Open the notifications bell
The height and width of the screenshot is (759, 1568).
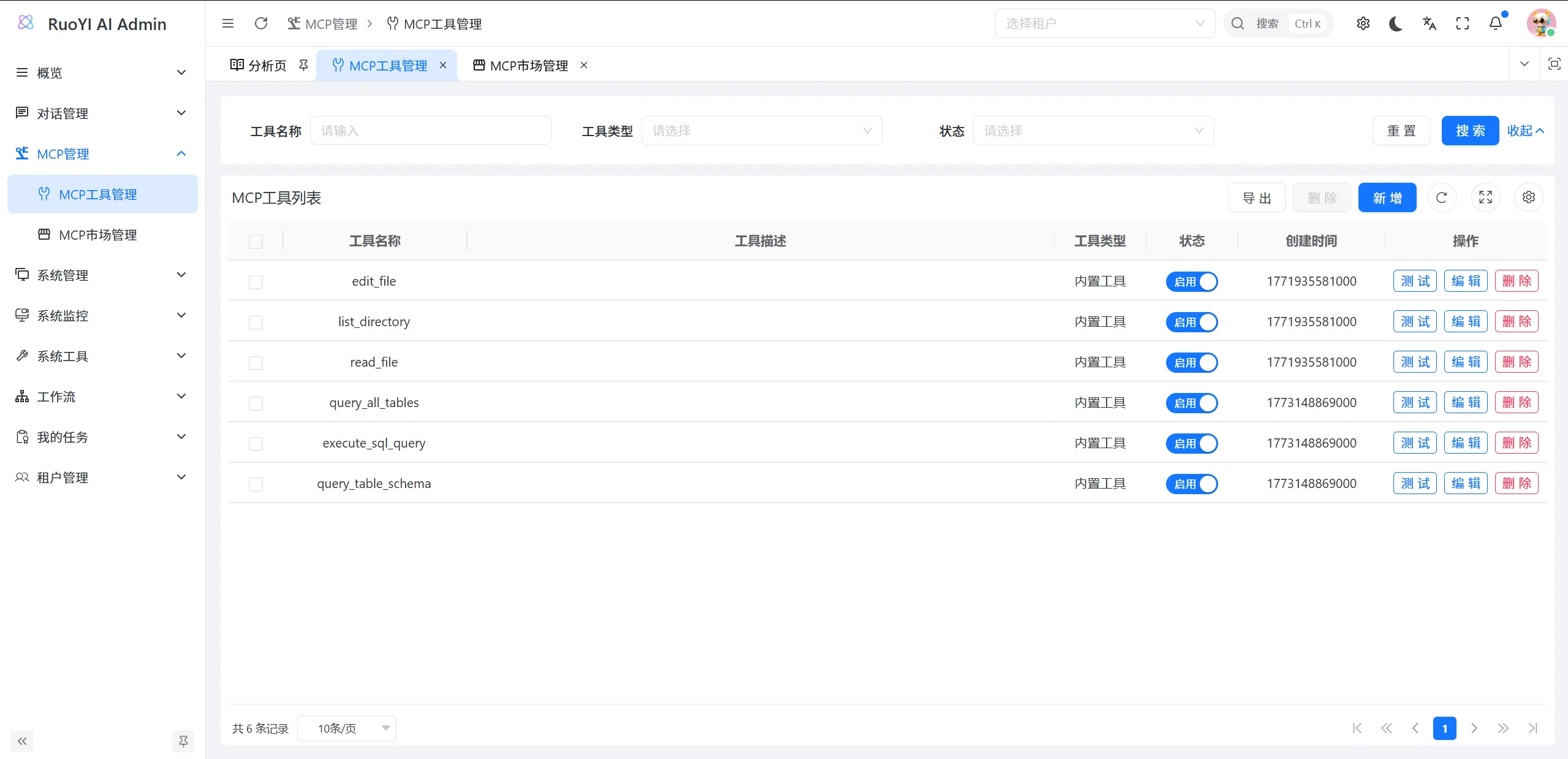pos(1494,23)
